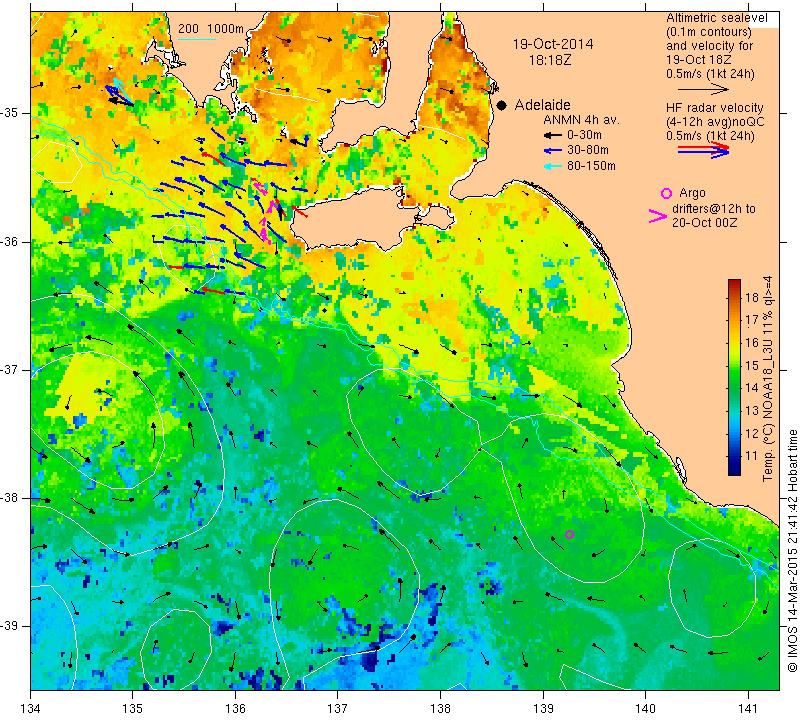Click the altimetric velocity black legend arrow
This screenshot has width=800, height=720.
tap(703, 89)
